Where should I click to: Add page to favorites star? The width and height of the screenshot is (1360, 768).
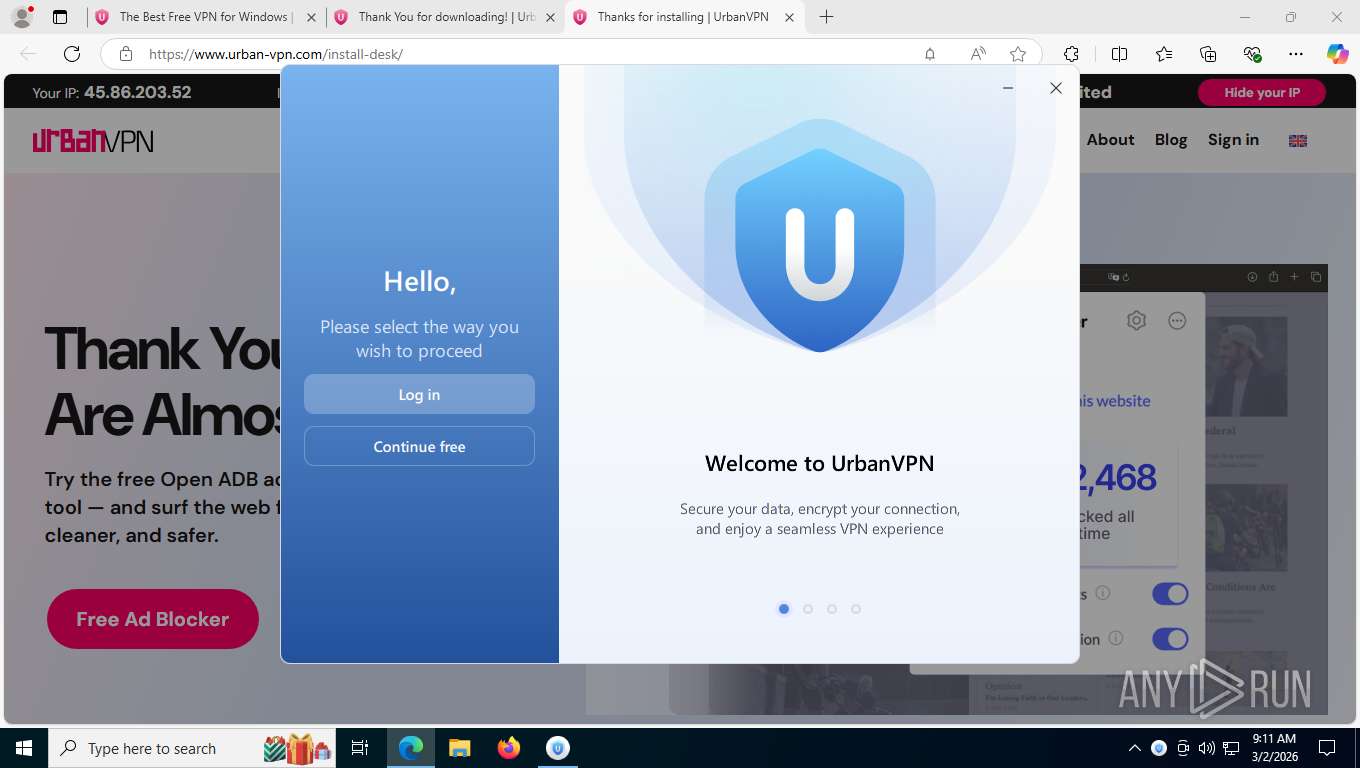[x=1018, y=54]
